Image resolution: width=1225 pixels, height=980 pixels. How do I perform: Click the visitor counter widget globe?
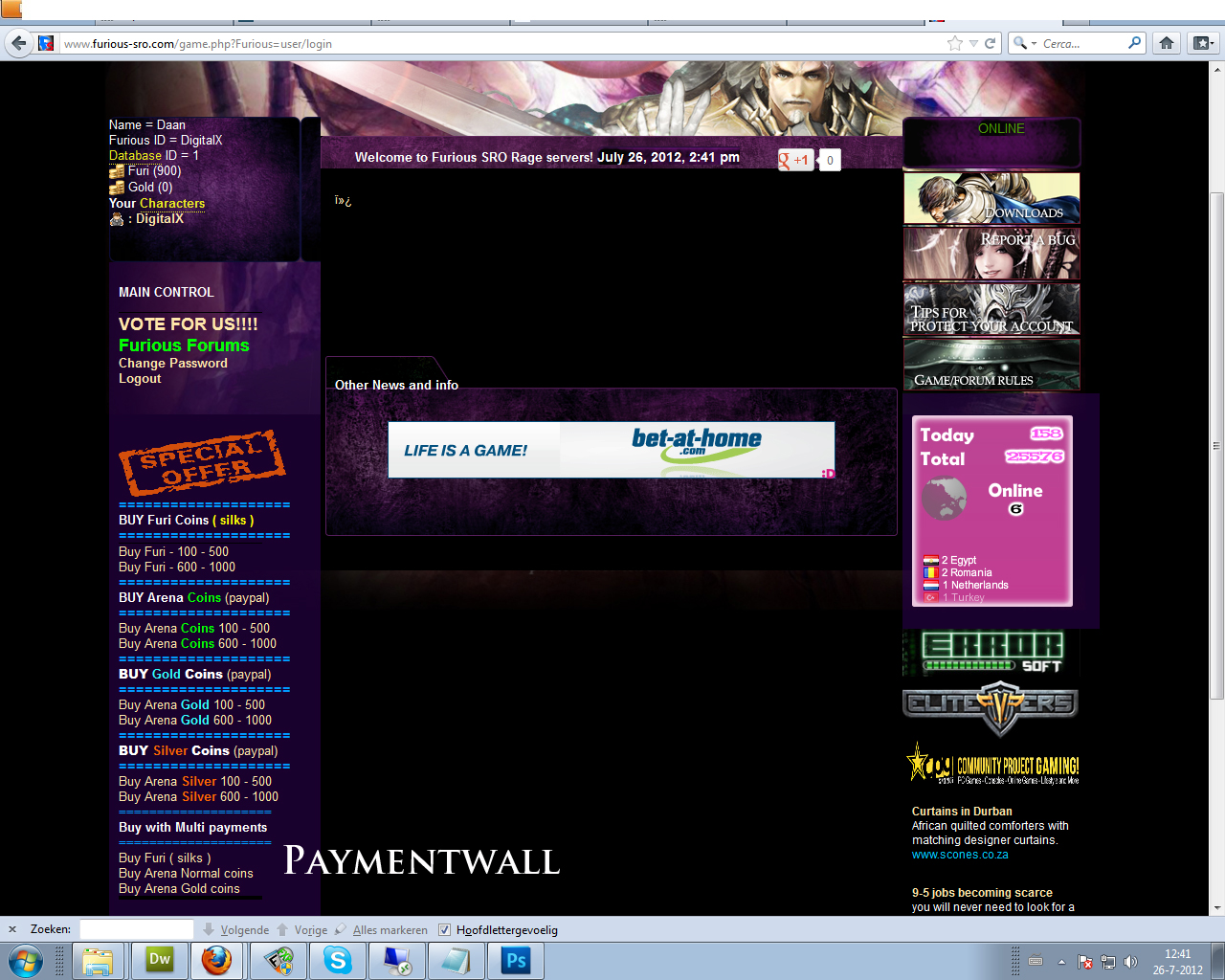pyautogui.click(x=945, y=498)
